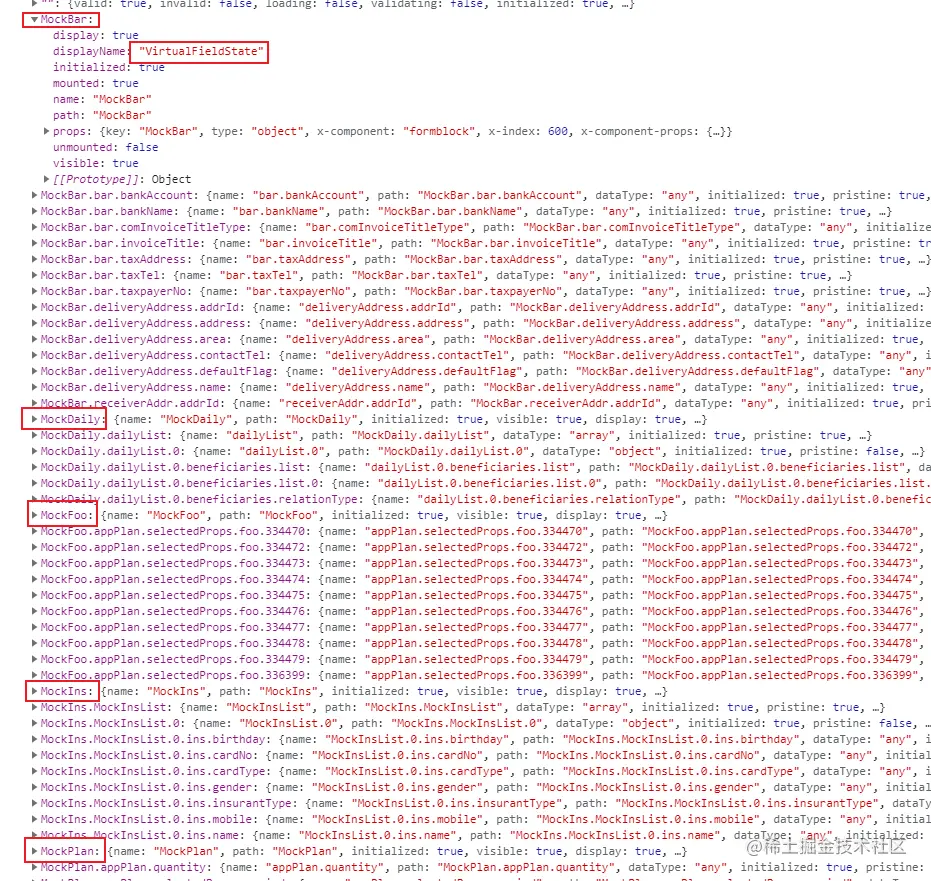Expand MockFoo.appPlan.selectedProps.foo.334477 entry

pyautogui.click(x=34, y=628)
